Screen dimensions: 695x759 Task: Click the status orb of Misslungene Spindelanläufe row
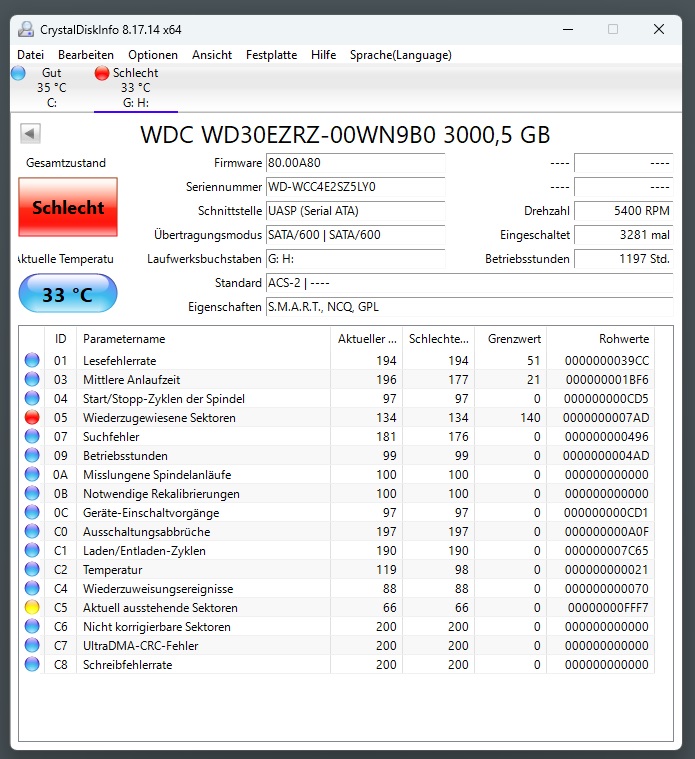click(32, 475)
